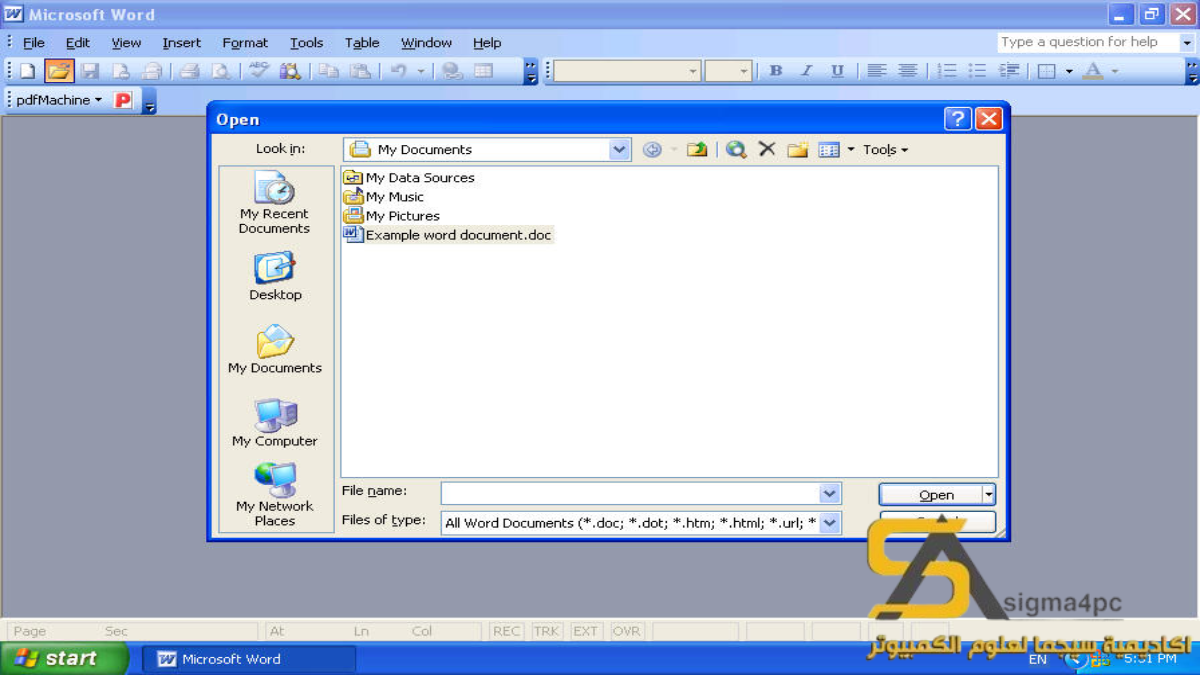Click the Print icon in Standard toolbar
The height and width of the screenshot is (675, 1200).
(x=189, y=71)
